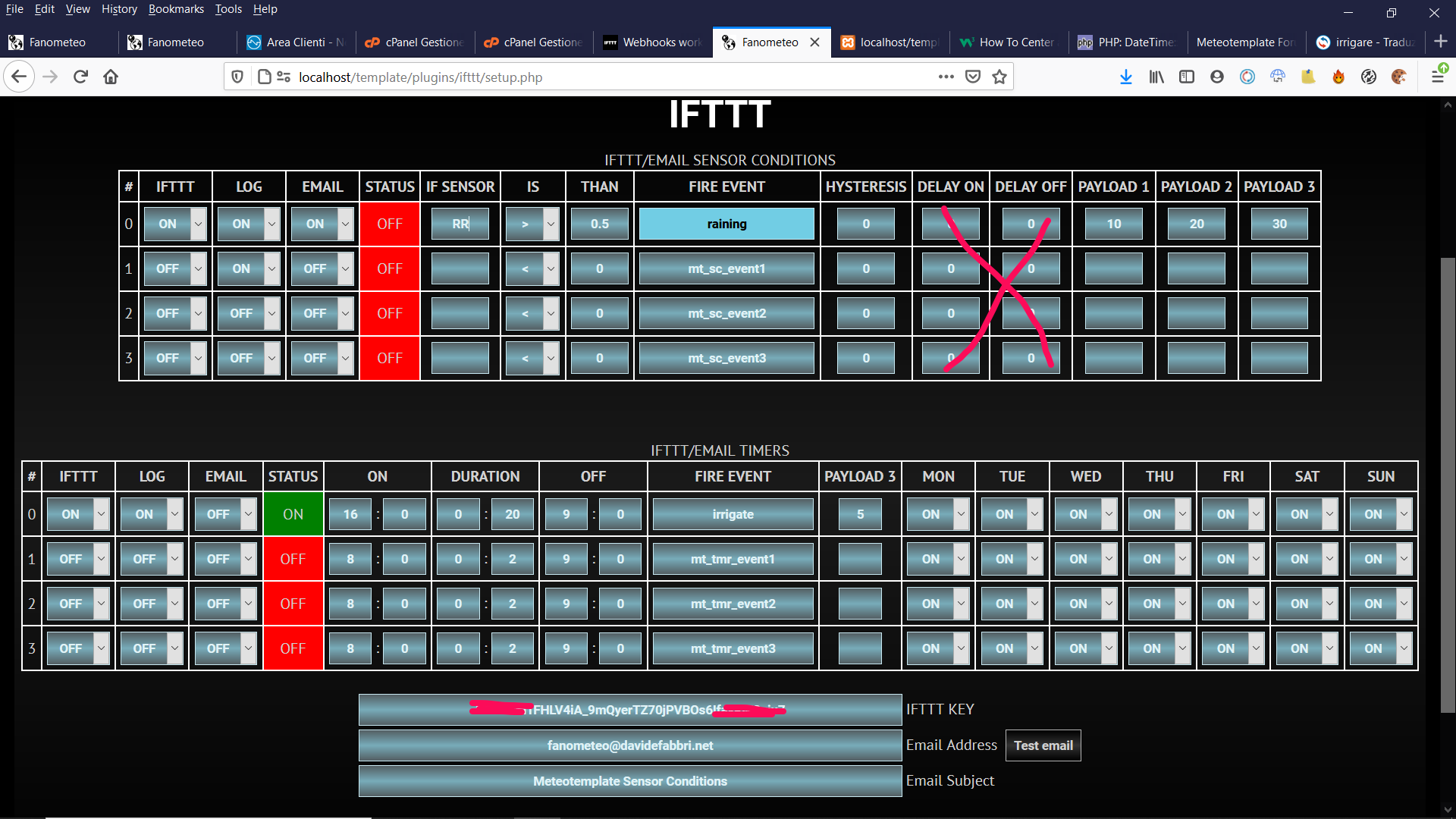Open the History menu
This screenshot has width=1456, height=819.
coord(119,9)
